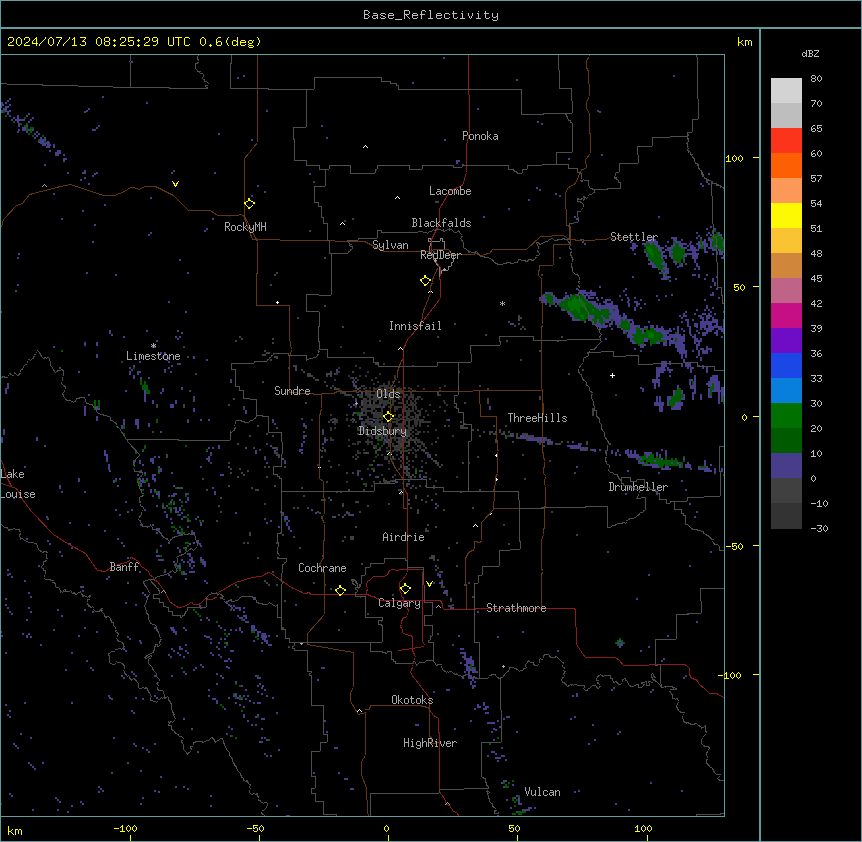Select the magenta swatch between 42 and 39 dBZ

click(786, 315)
